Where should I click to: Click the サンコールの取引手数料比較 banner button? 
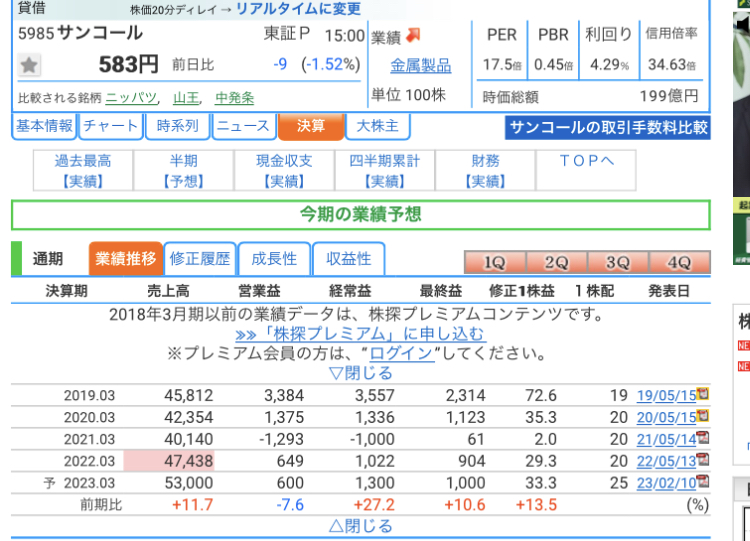607,128
